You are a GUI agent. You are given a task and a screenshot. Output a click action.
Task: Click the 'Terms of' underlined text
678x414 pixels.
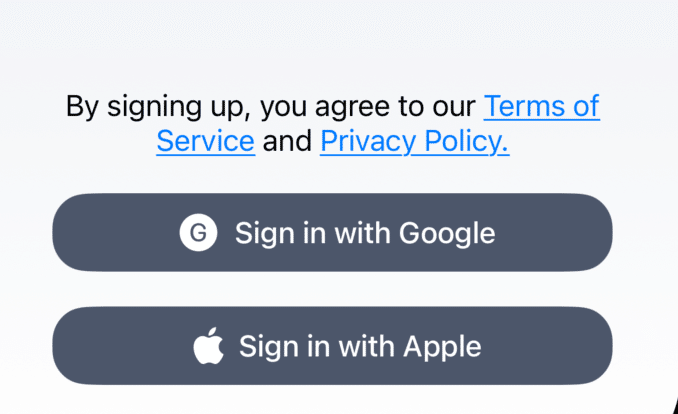click(541, 106)
